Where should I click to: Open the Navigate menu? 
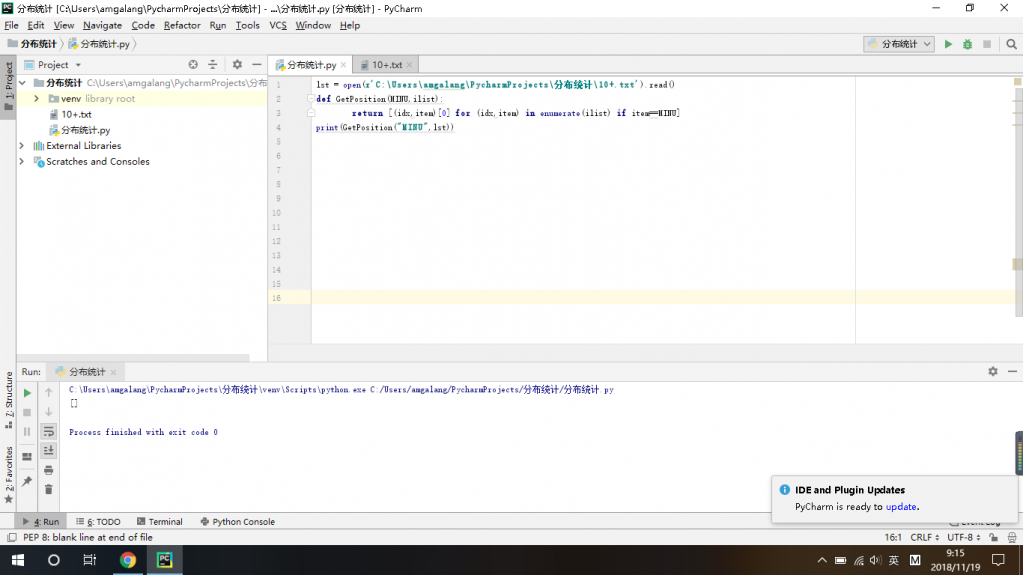(102, 25)
